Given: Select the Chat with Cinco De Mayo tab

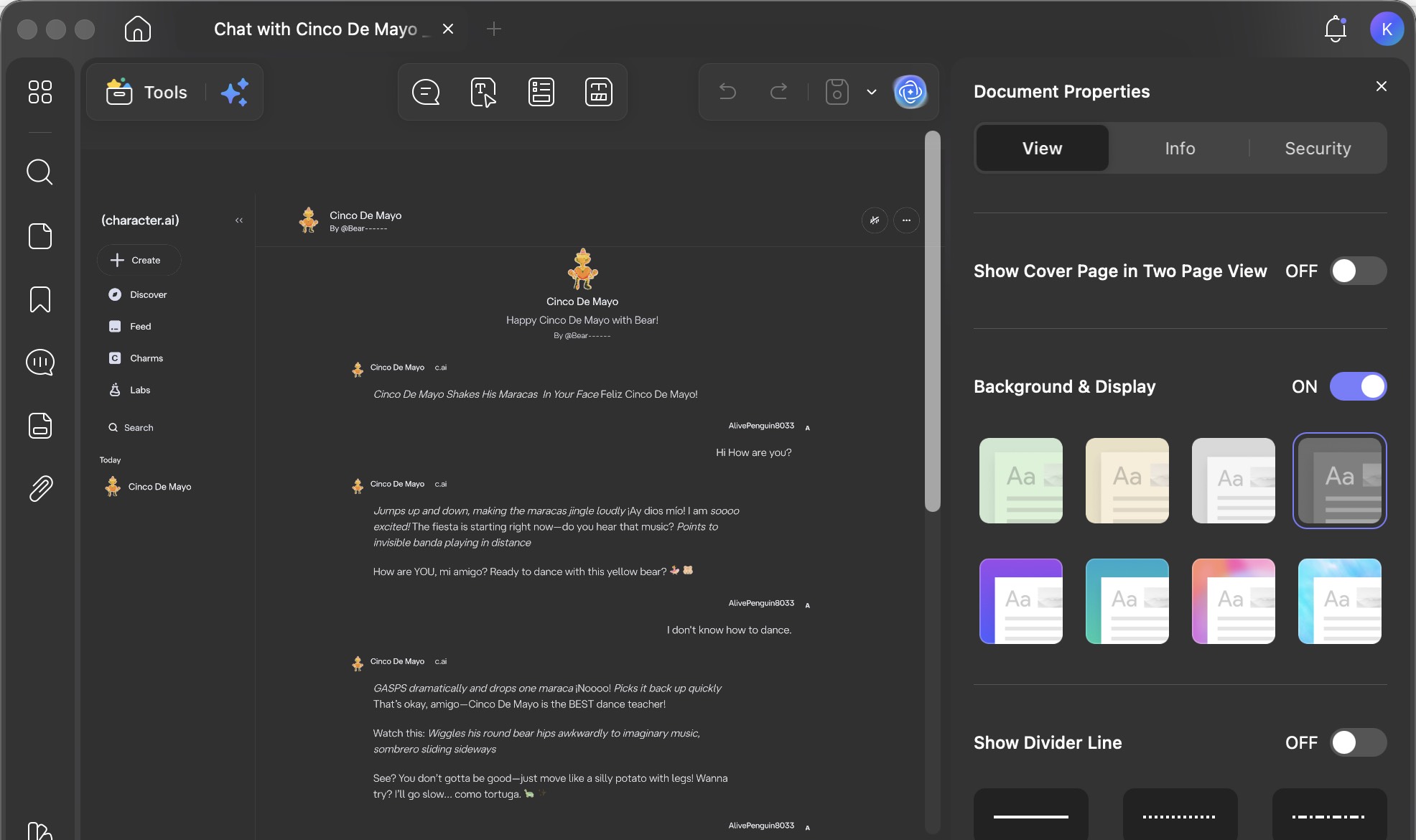Looking at the screenshot, I should tap(315, 29).
